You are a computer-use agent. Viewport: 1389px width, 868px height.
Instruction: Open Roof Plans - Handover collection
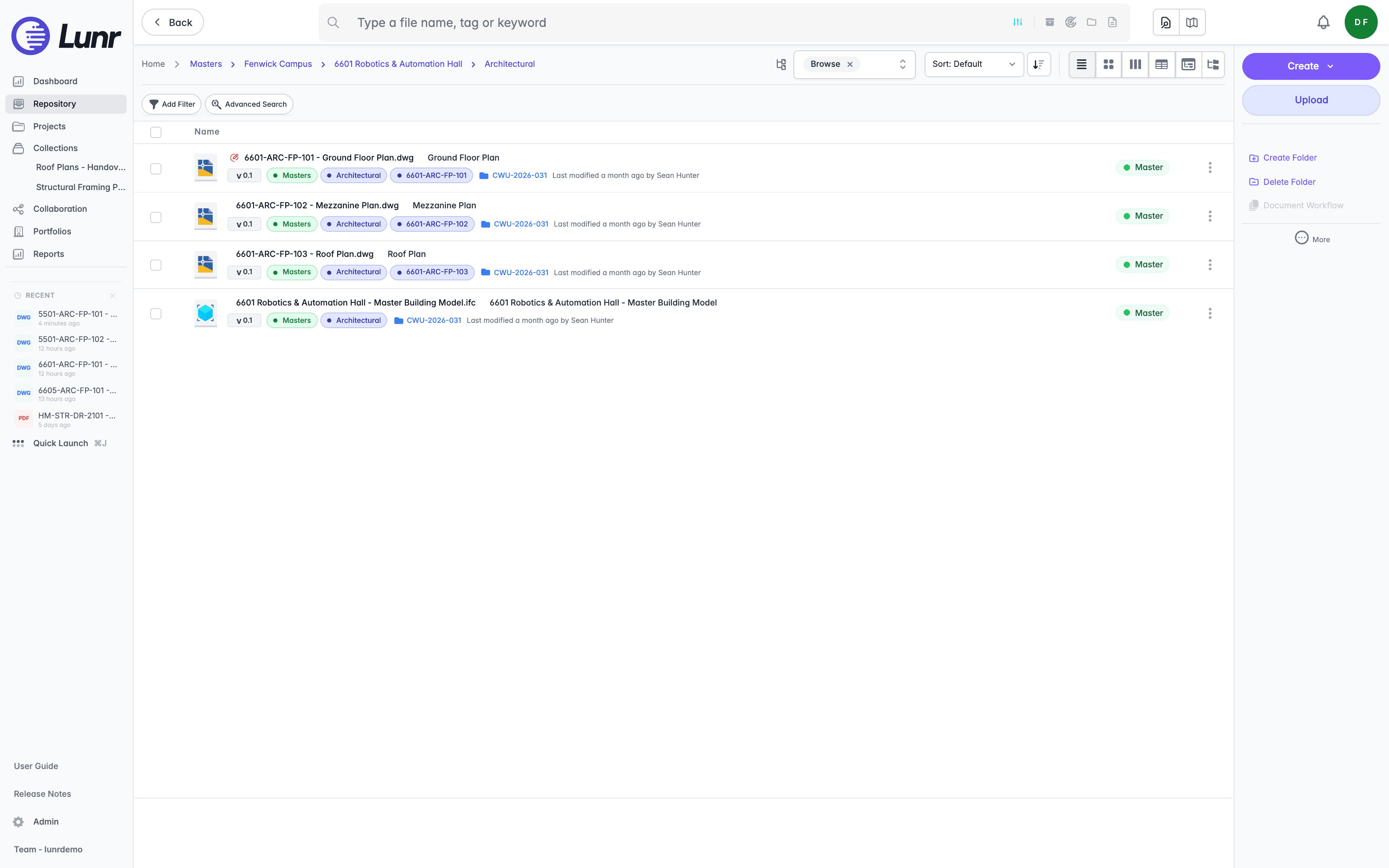tap(80, 167)
